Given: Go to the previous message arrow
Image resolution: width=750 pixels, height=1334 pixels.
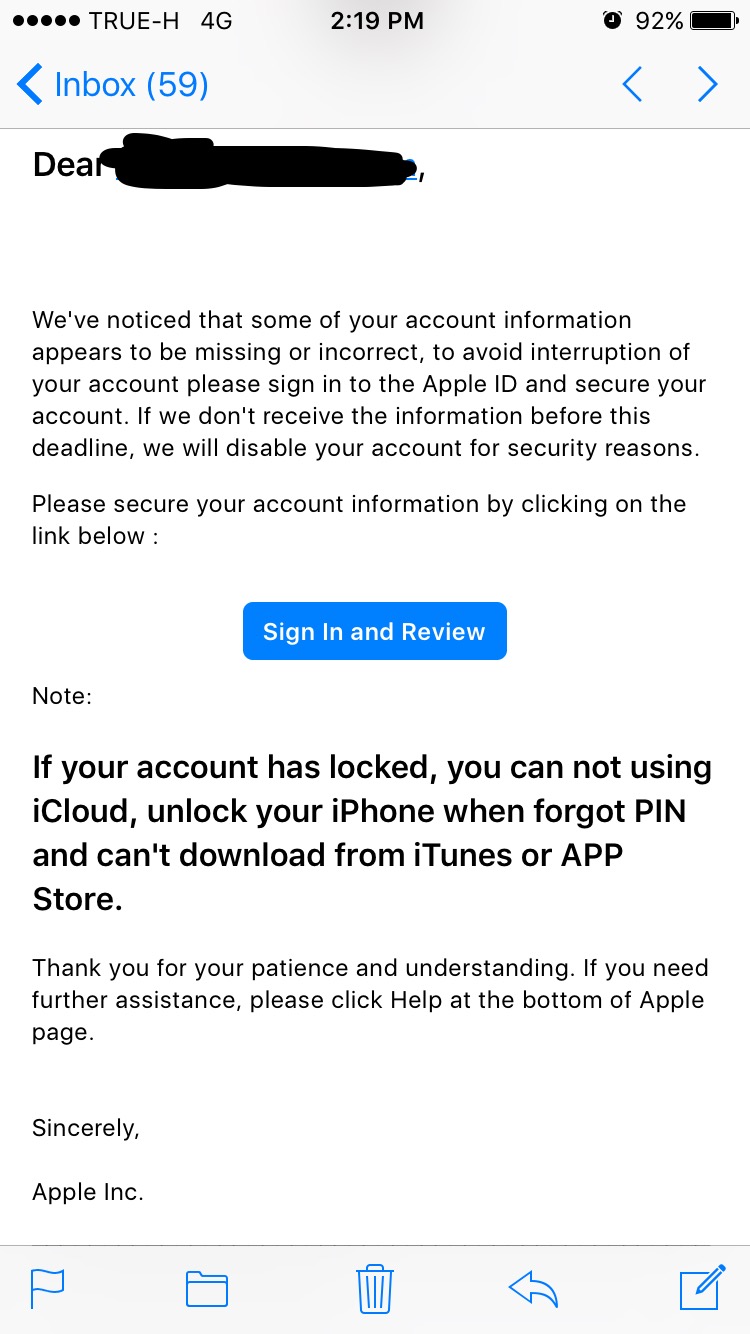Looking at the screenshot, I should click(x=631, y=85).
